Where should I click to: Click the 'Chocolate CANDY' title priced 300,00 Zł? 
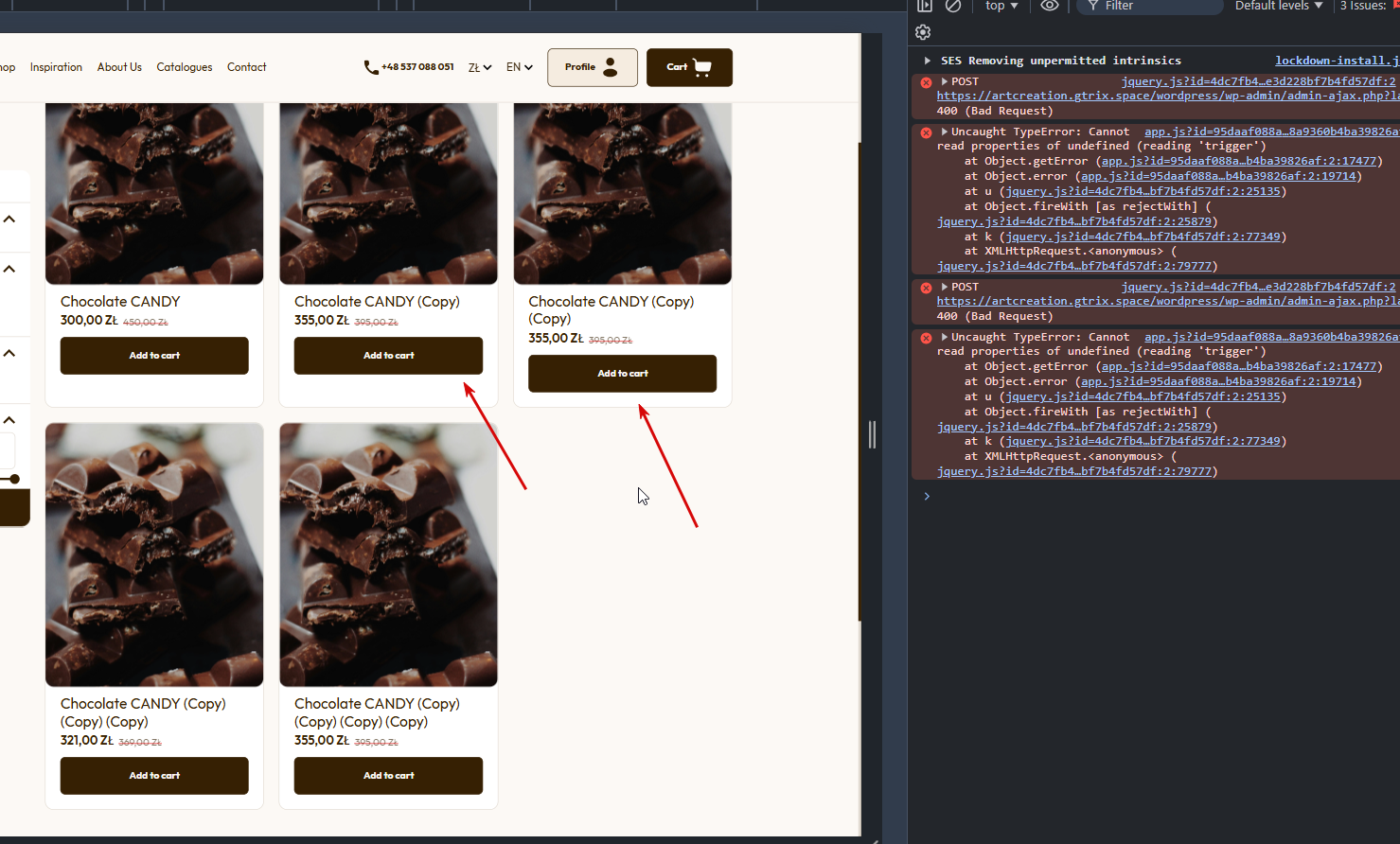(x=120, y=302)
